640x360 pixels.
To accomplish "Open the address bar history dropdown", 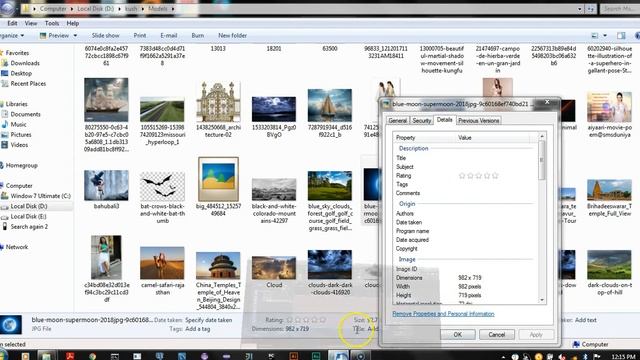I will [580, 9].
